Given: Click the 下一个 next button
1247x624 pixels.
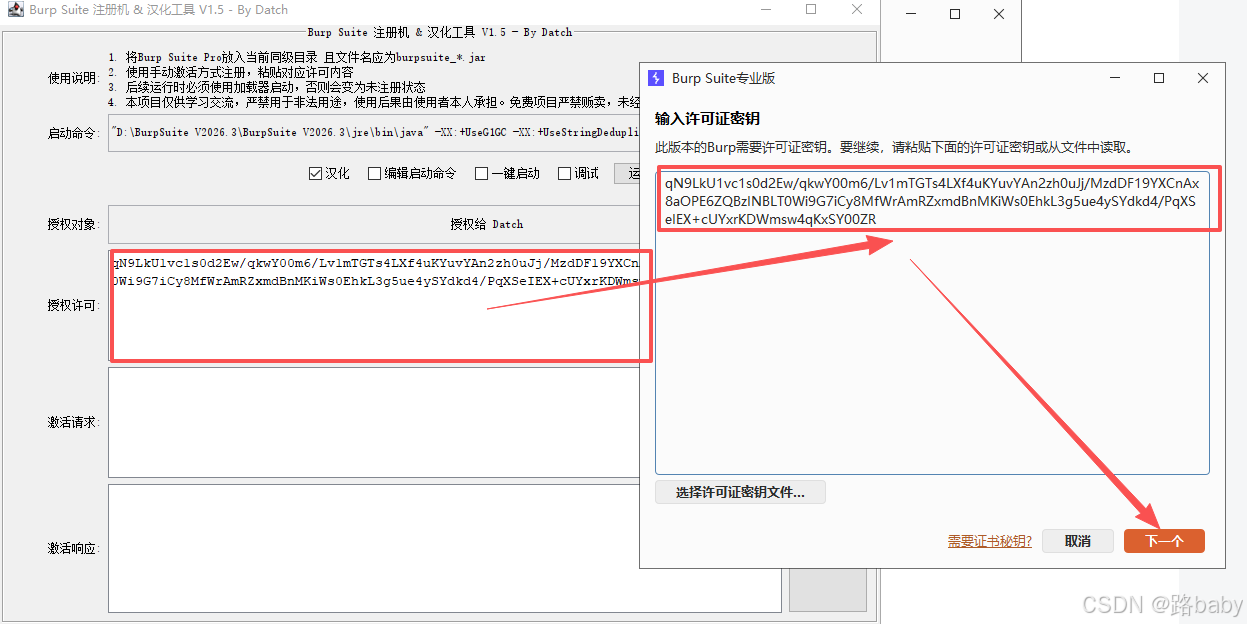Looking at the screenshot, I should 1164,541.
